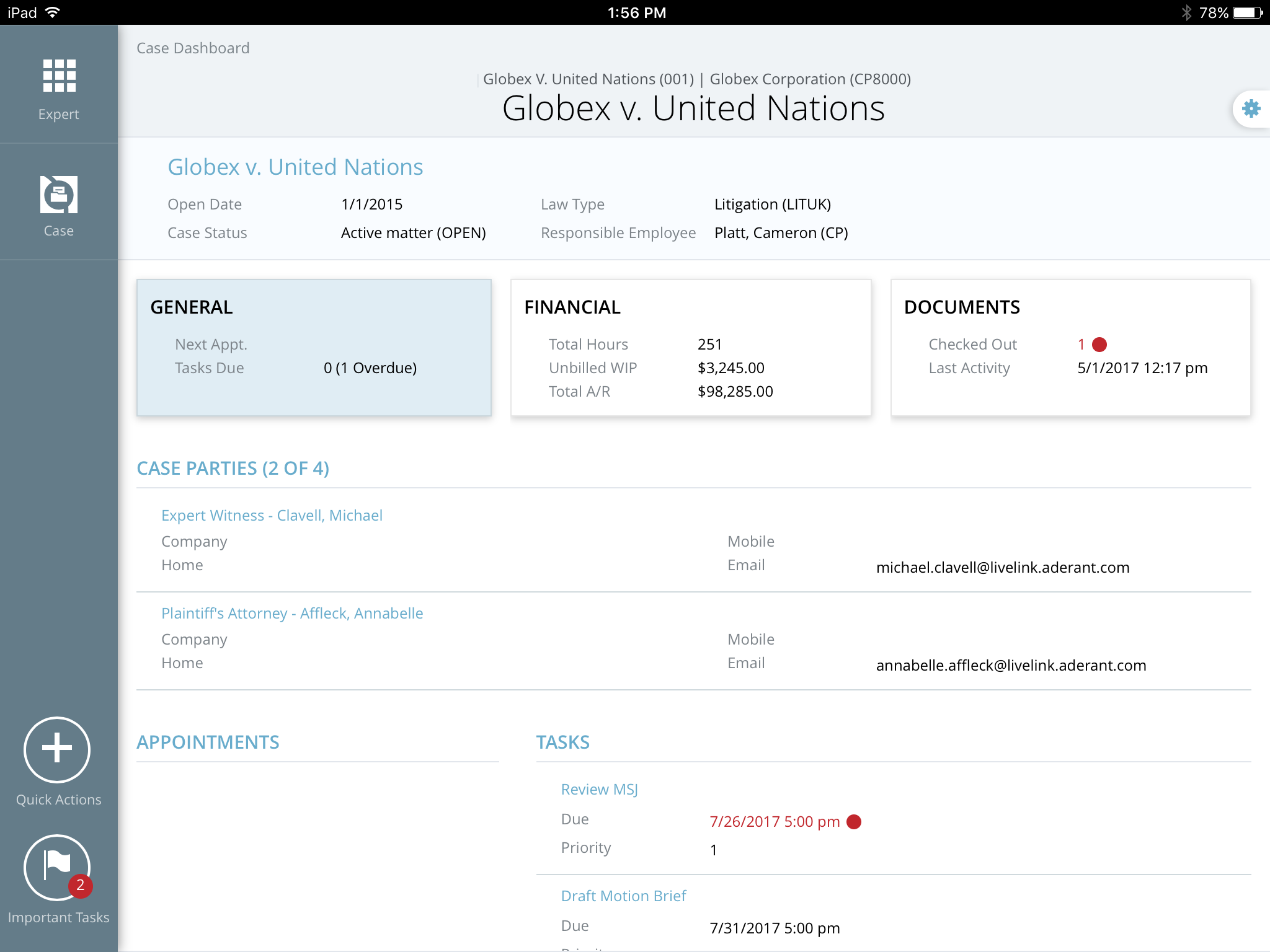Select the Case icon in sidebar
Screen dimensions: 1270x952
tap(59, 195)
